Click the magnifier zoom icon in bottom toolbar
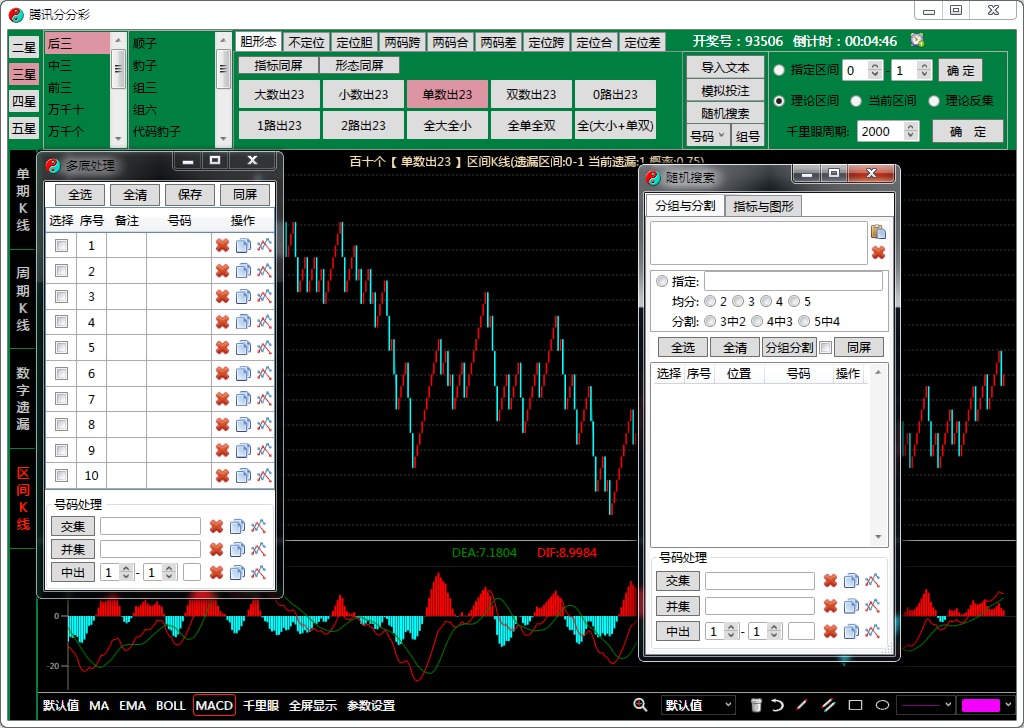This screenshot has width=1024, height=728. (x=640, y=705)
